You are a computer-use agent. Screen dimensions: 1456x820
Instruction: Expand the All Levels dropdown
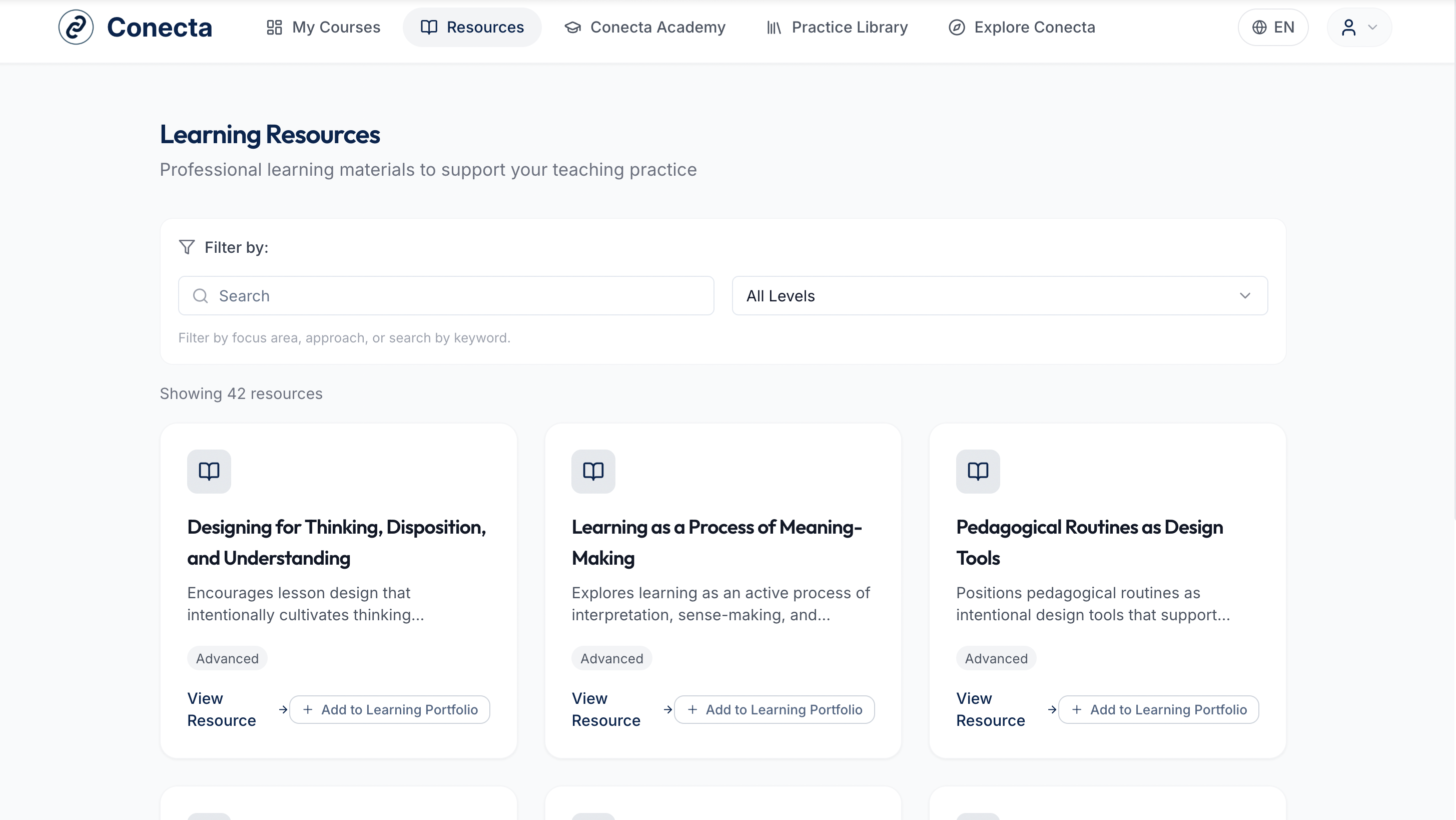(999, 296)
